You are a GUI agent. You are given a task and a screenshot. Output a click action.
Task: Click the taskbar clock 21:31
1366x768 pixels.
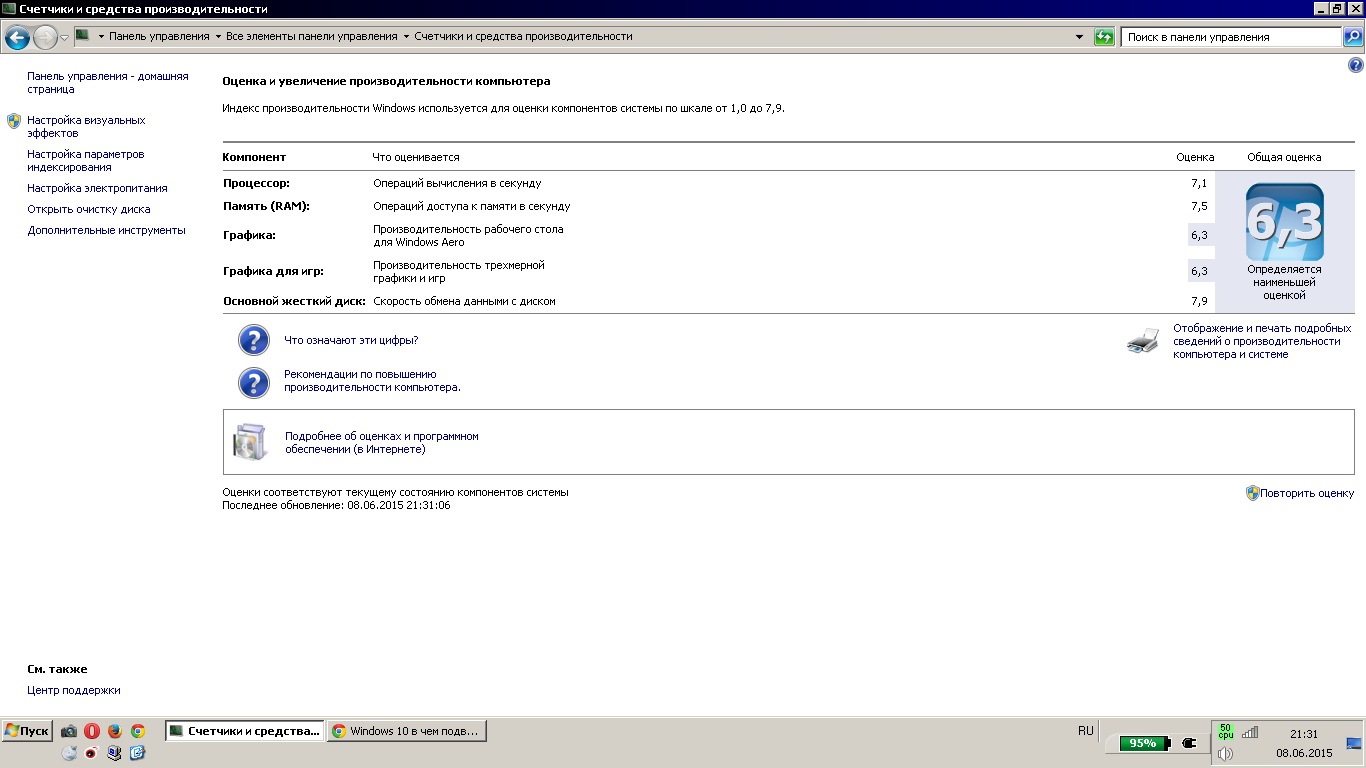click(1304, 734)
